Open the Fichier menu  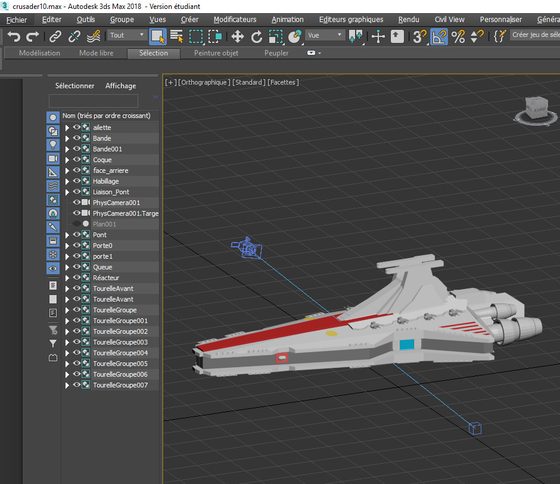pos(16,20)
